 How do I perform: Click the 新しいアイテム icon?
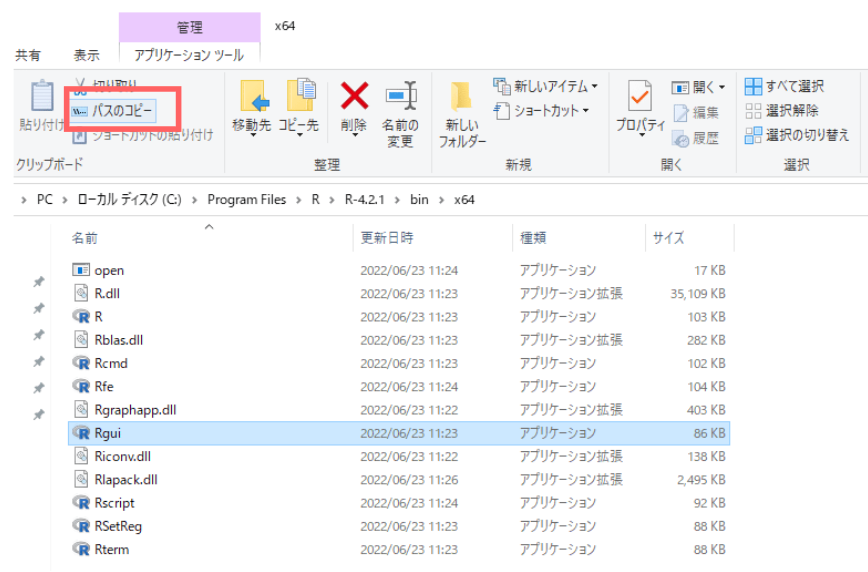(502, 86)
